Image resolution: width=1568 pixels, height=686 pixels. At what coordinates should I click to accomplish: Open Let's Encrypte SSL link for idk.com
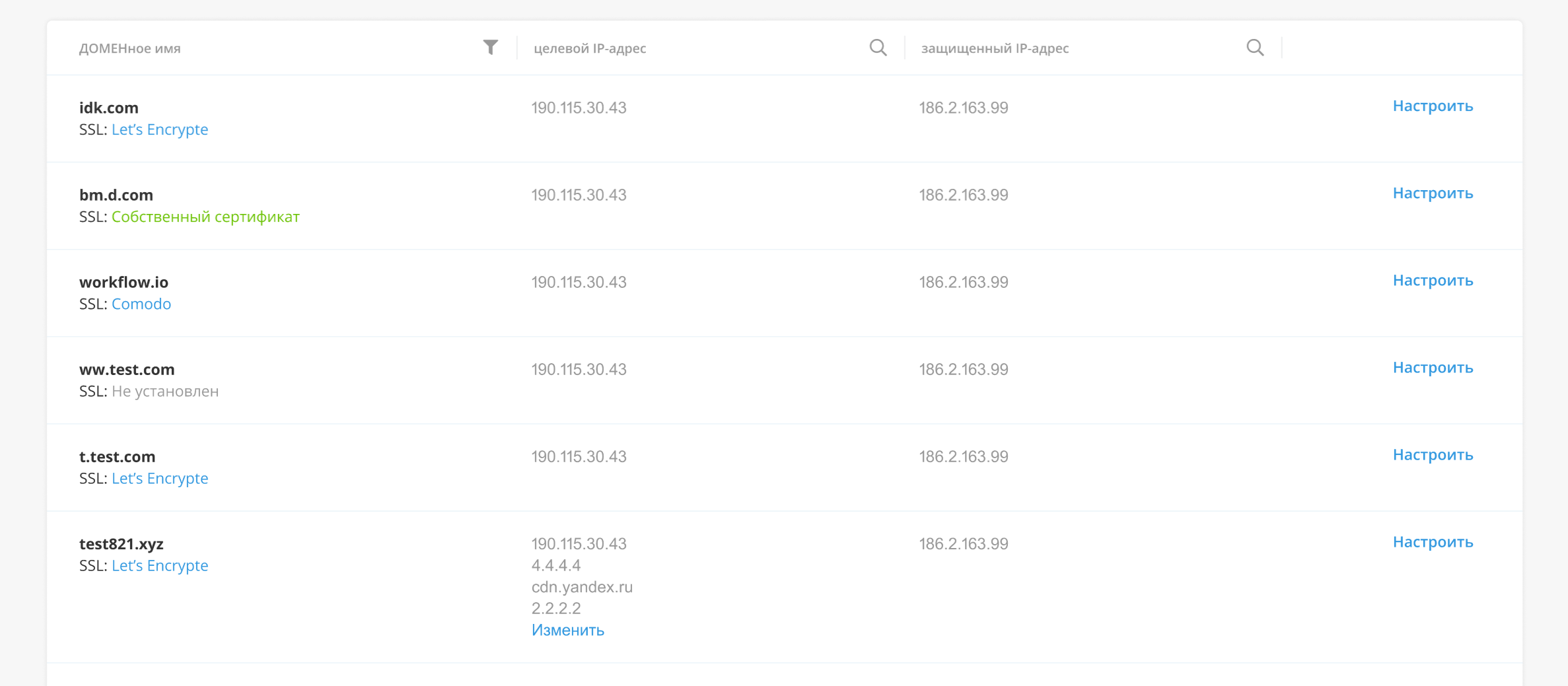coord(160,129)
